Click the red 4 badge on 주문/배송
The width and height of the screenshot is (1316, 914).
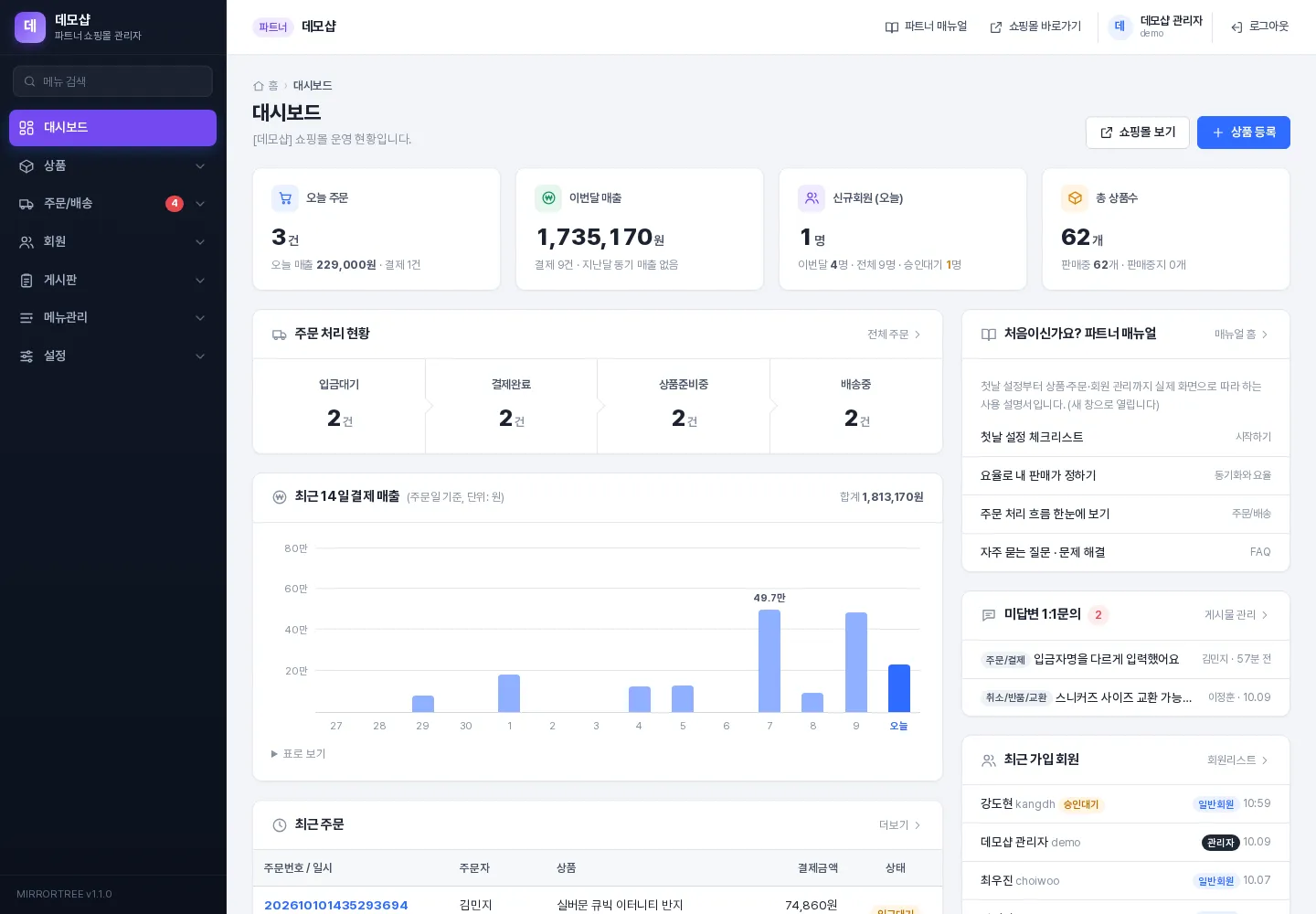pyautogui.click(x=175, y=204)
